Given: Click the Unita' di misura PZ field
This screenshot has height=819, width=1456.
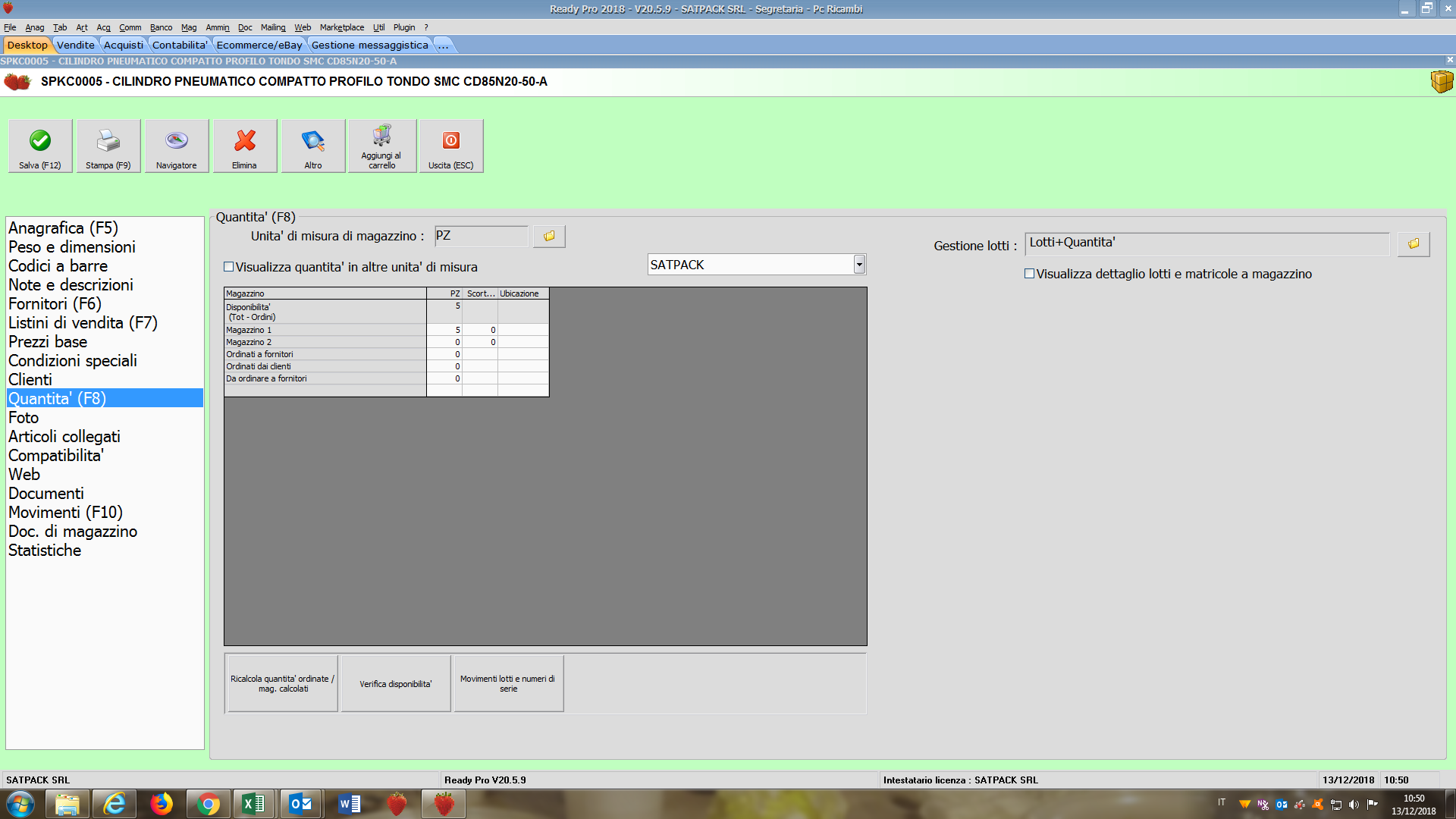Looking at the screenshot, I should (x=481, y=237).
